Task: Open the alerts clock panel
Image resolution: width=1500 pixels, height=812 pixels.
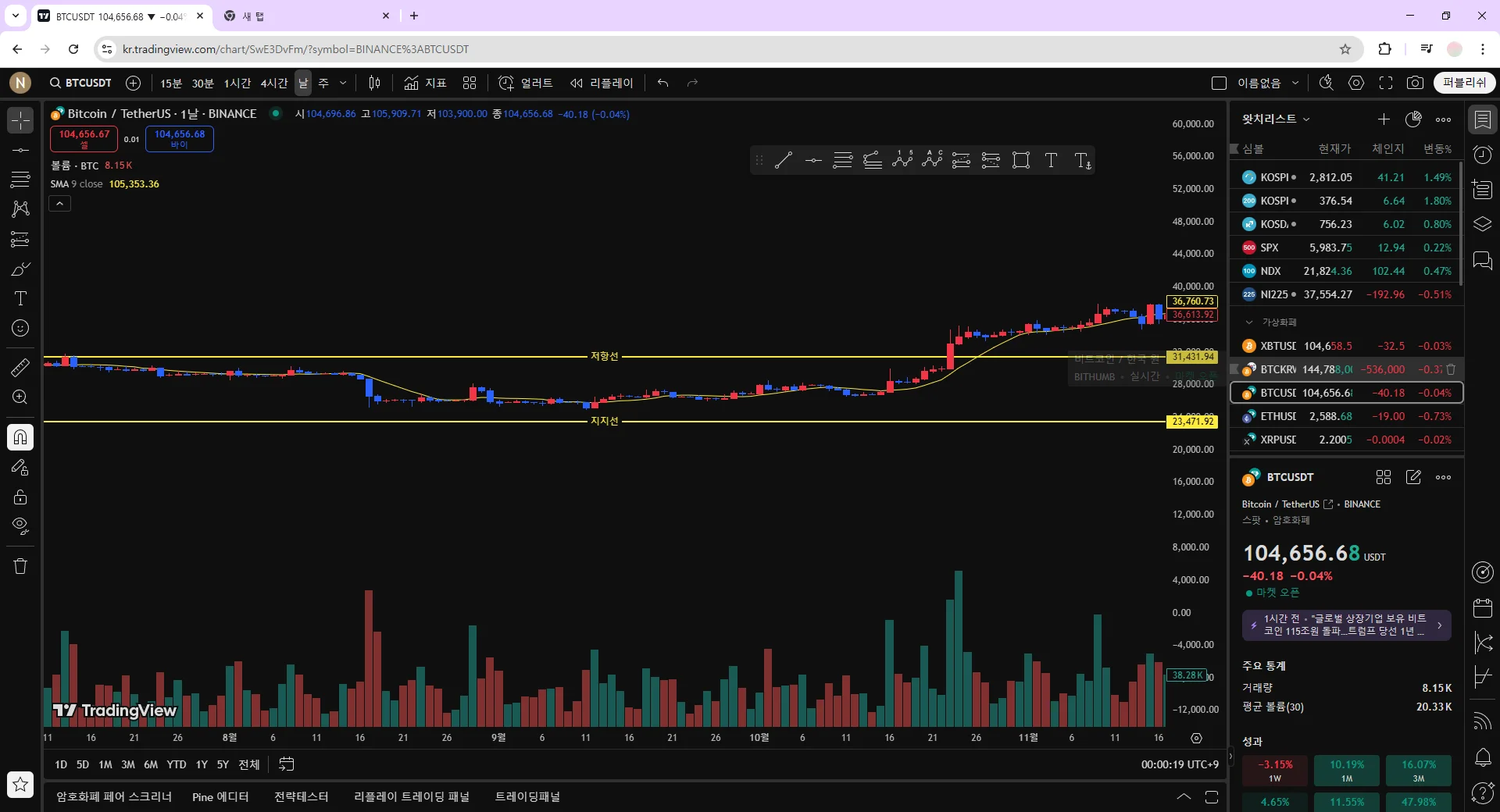Action: click(1482, 155)
